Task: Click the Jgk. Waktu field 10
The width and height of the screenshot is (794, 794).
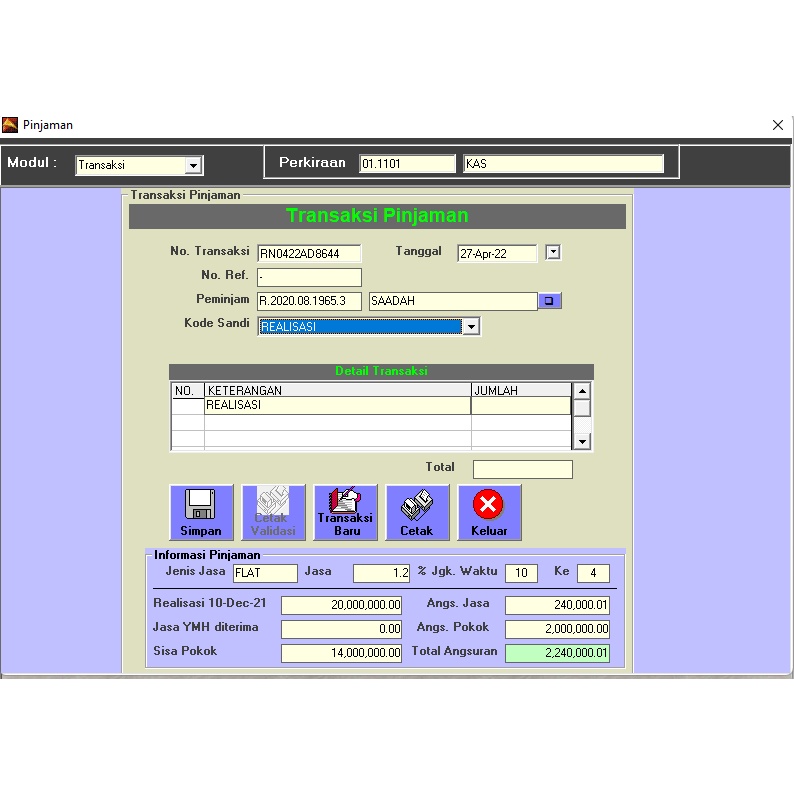Action: tap(521, 573)
